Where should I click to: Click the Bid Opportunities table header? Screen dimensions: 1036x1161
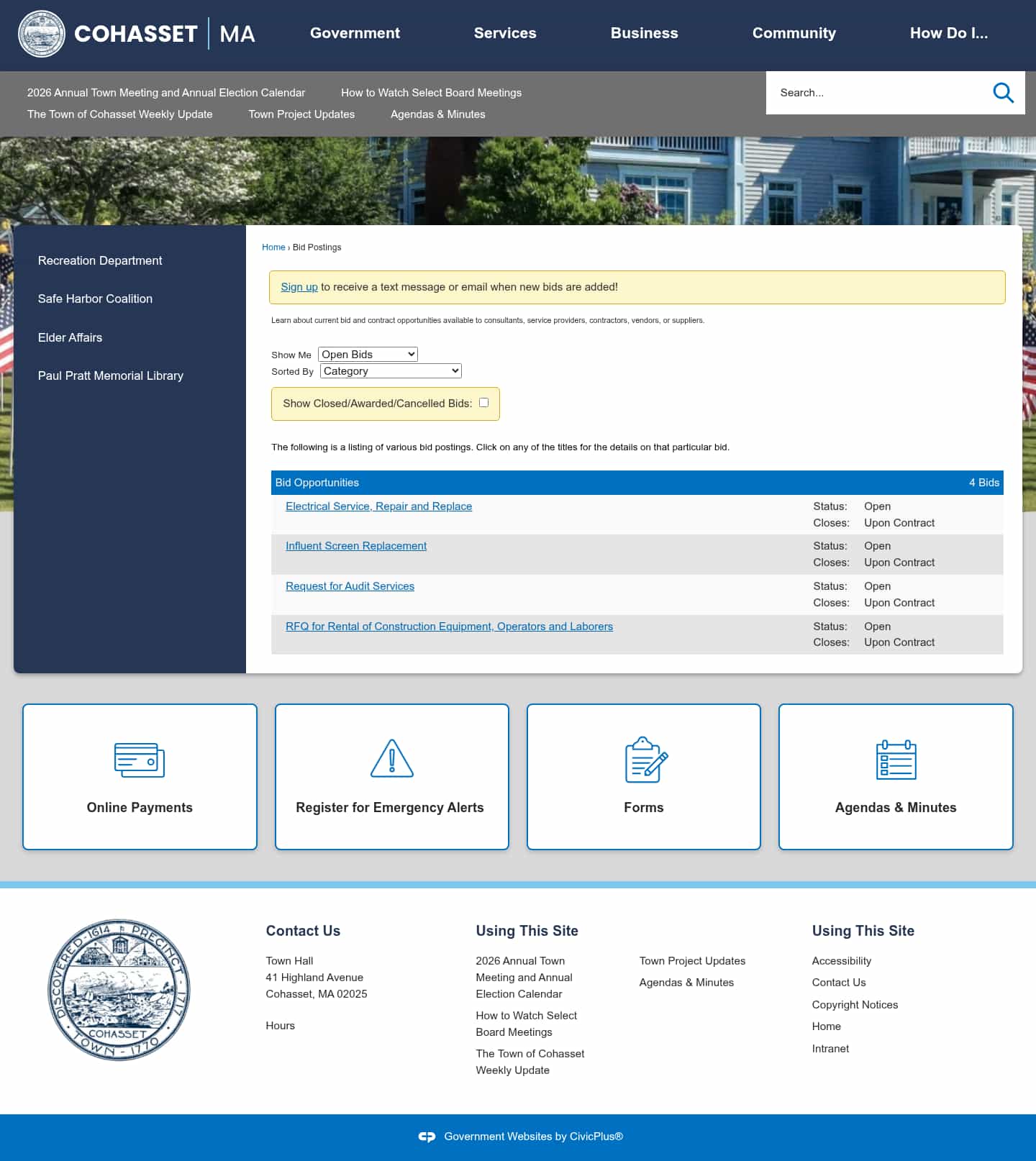pyautogui.click(x=637, y=483)
